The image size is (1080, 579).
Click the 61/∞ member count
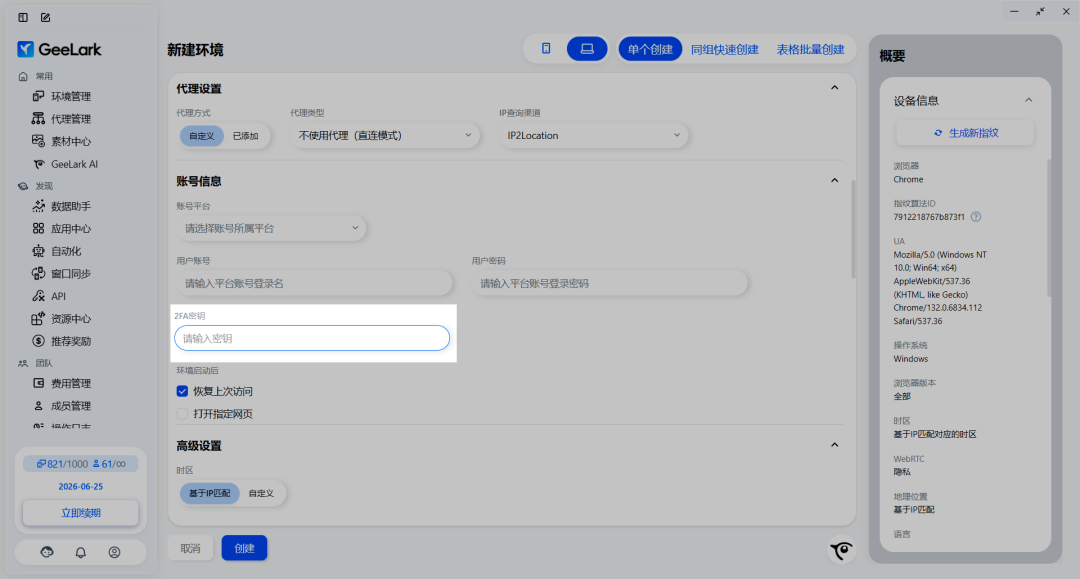(x=109, y=464)
